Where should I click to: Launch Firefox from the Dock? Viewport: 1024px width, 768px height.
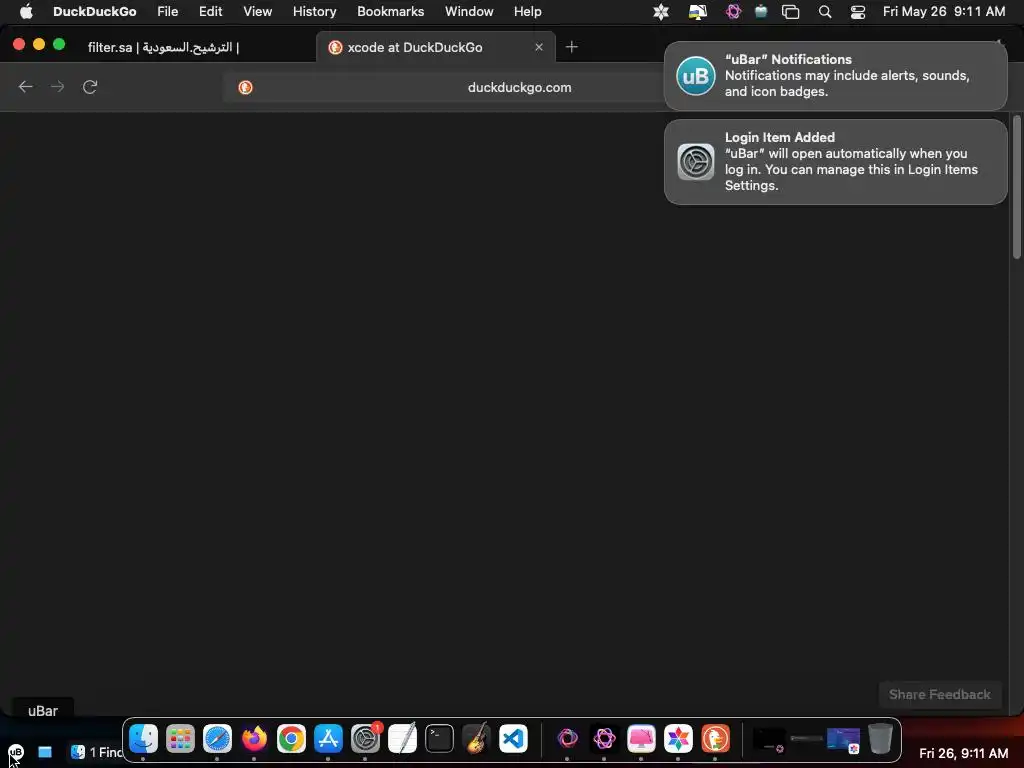pos(254,739)
